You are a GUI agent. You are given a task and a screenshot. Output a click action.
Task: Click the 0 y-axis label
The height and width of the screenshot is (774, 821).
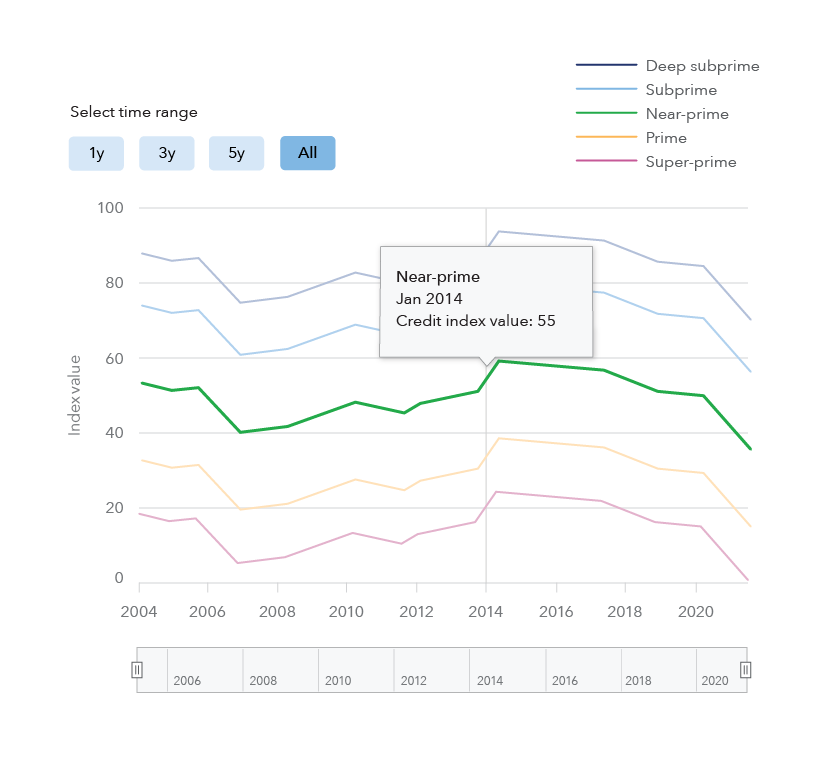[119, 578]
